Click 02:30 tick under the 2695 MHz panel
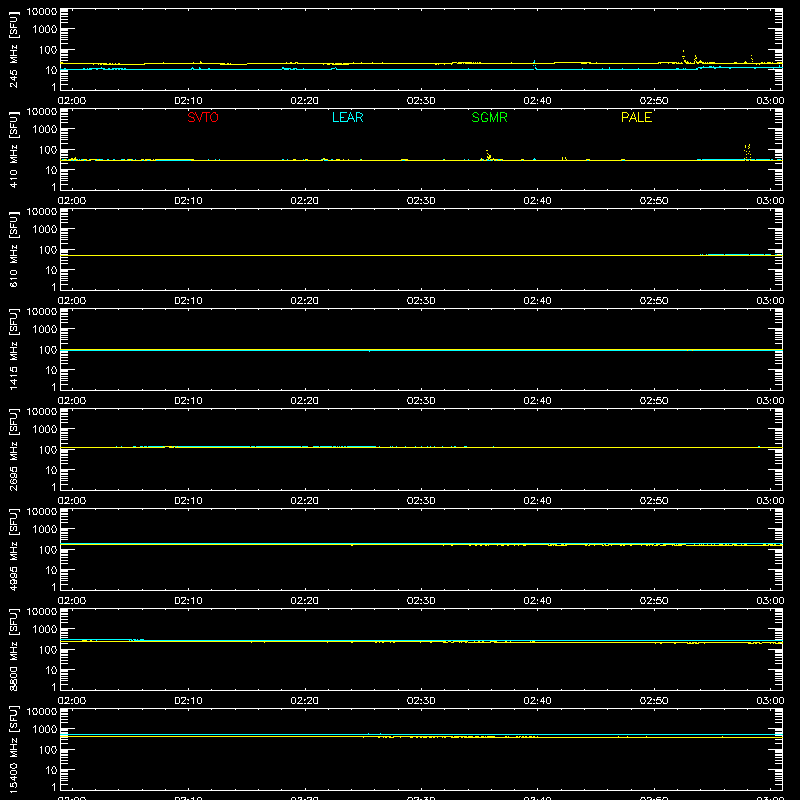Viewport: 800px width, 800px height. point(421,501)
